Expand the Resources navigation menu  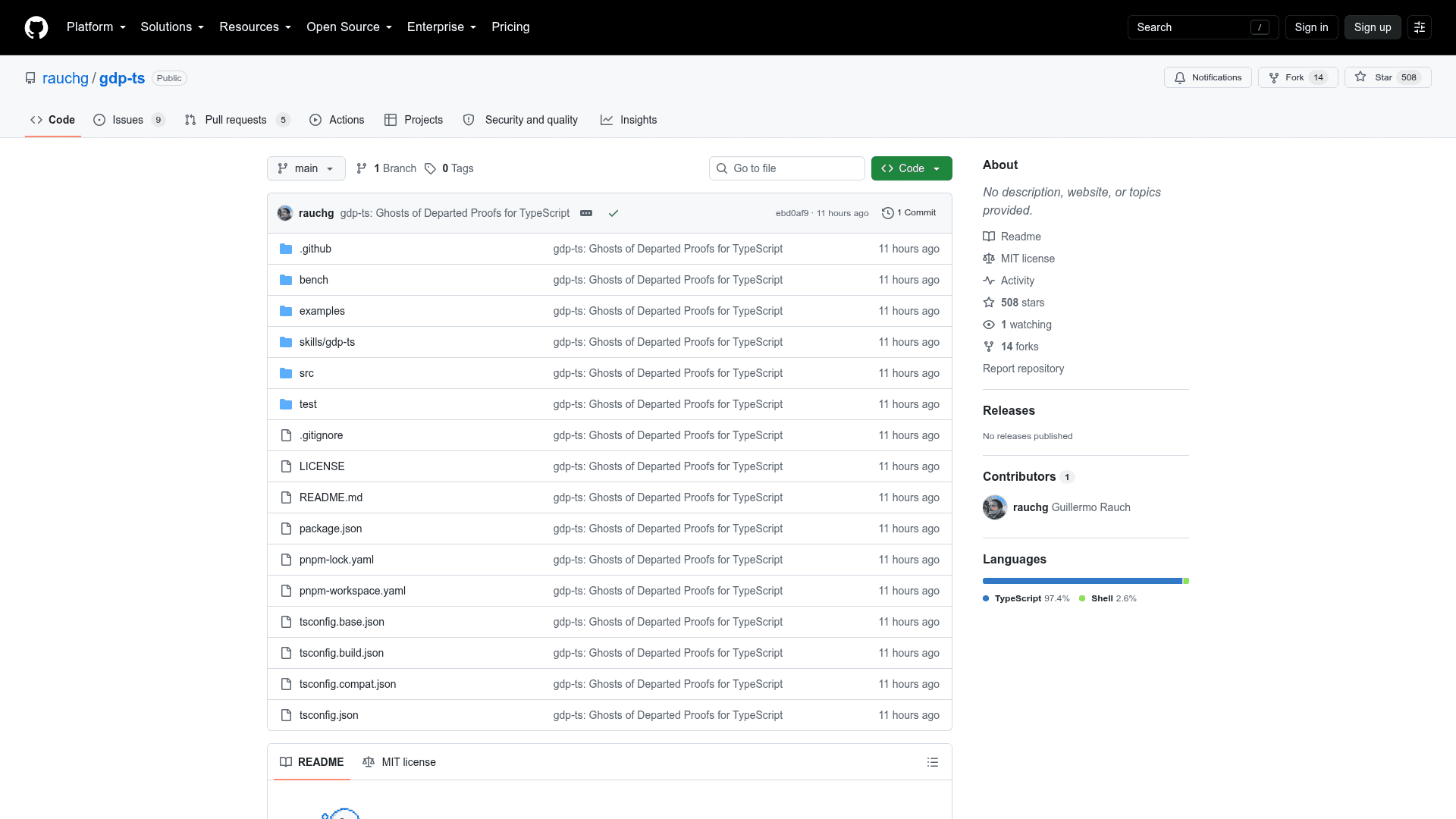(x=256, y=27)
